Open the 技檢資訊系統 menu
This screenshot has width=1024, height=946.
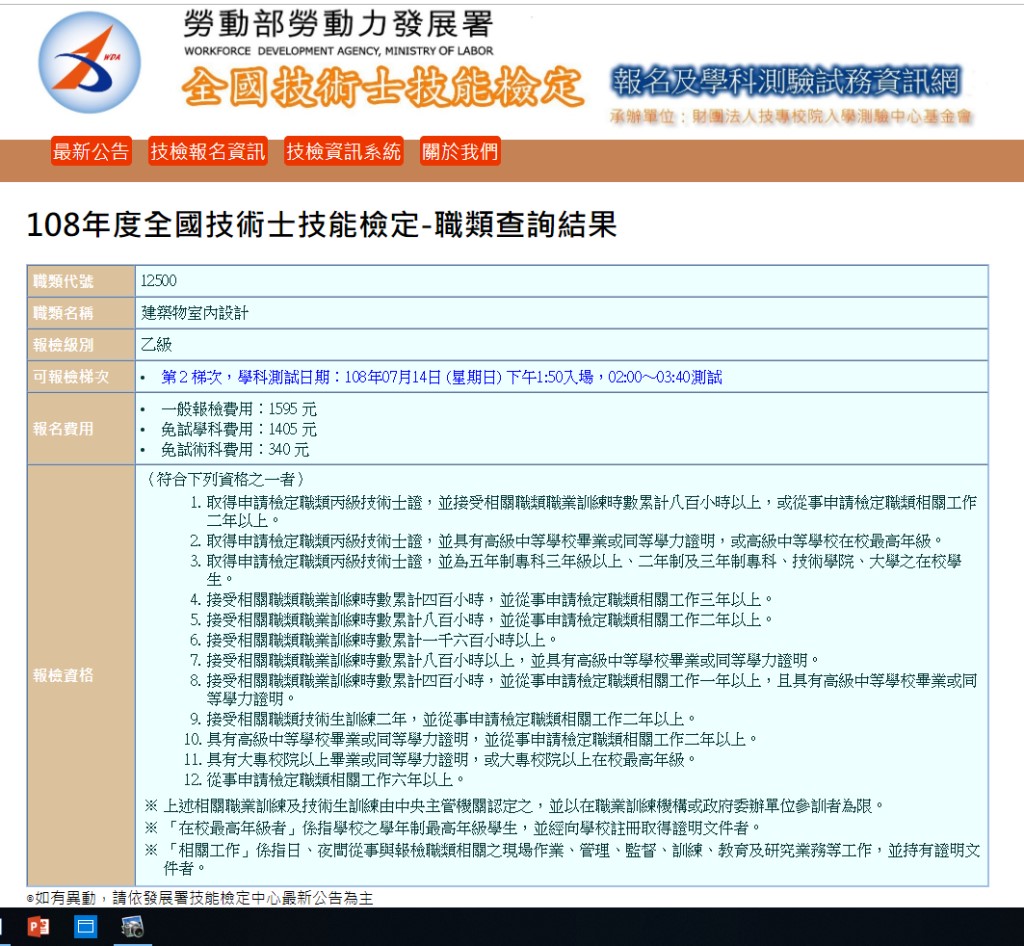[x=343, y=152]
